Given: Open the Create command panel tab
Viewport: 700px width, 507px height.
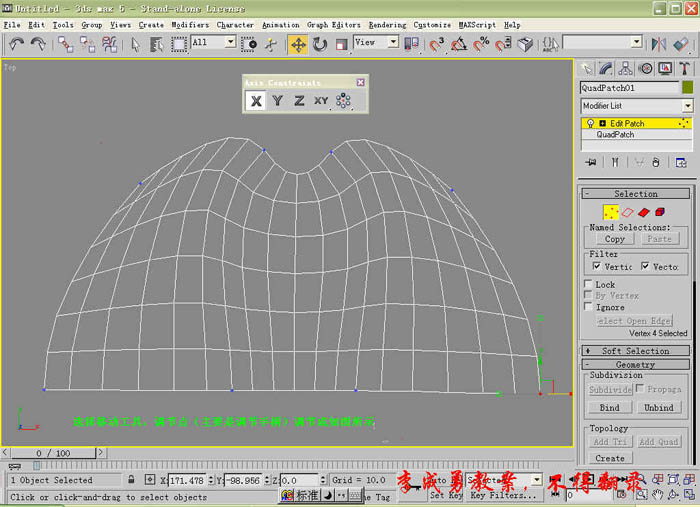Looking at the screenshot, I should 586,68.
